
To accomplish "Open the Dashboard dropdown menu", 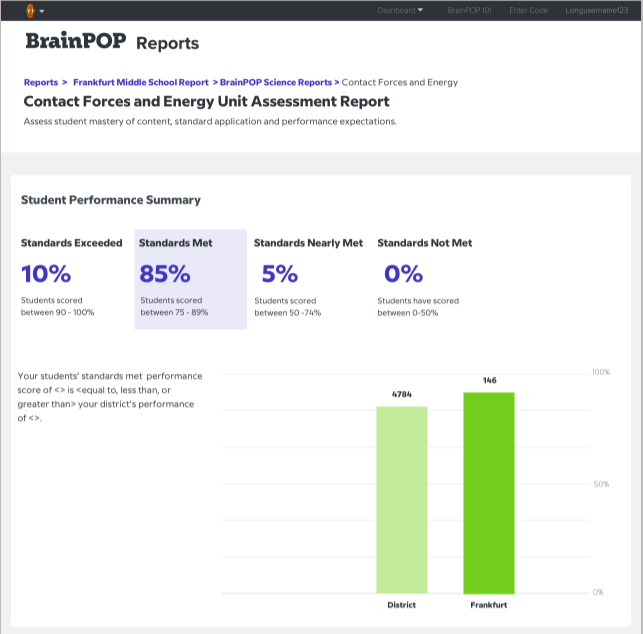I will 400,10.
